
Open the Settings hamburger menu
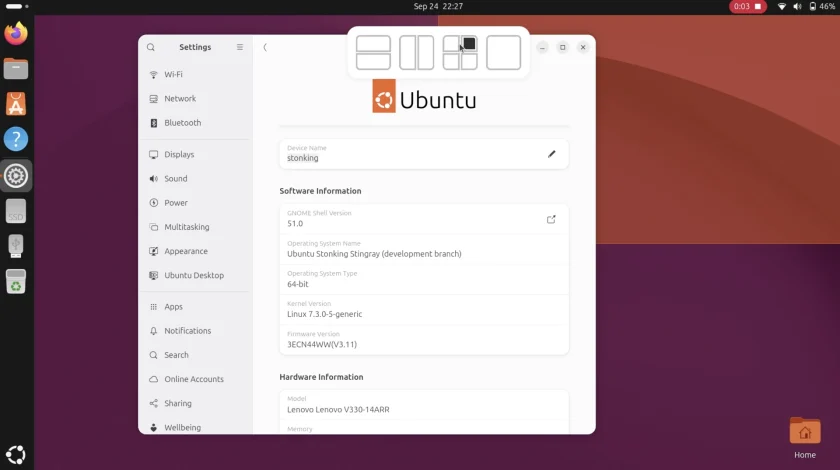click(239, 47)
